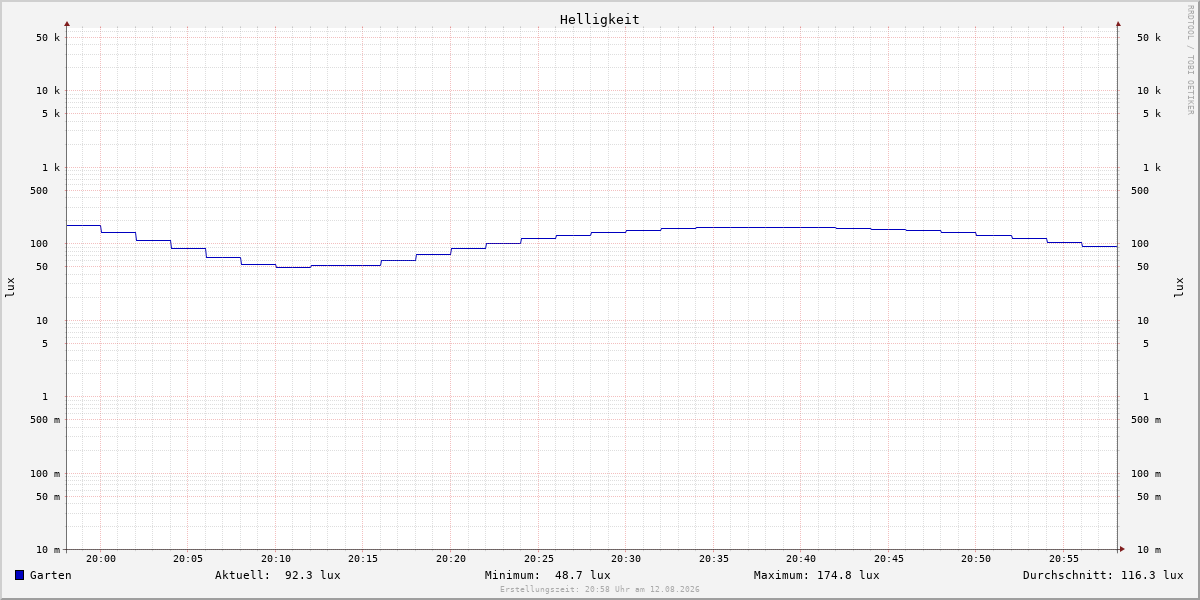Click the red arrow ending the time axis
The width and height of the screenshot is (1200, 600).
[1122, 548]
